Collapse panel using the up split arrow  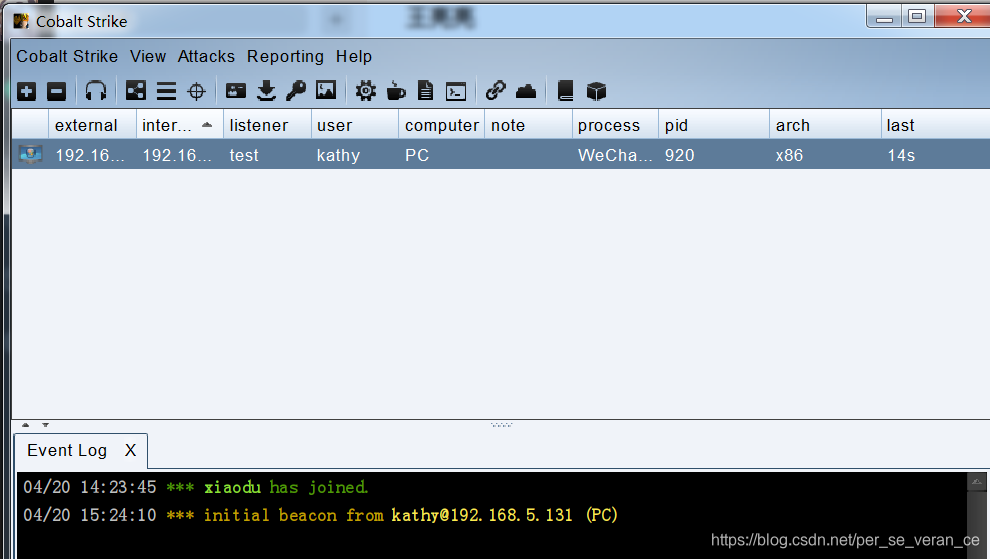tap(25, 425)
